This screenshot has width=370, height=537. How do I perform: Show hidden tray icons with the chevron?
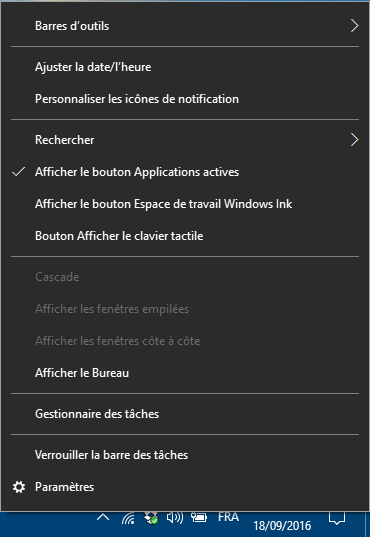[103, 517]
